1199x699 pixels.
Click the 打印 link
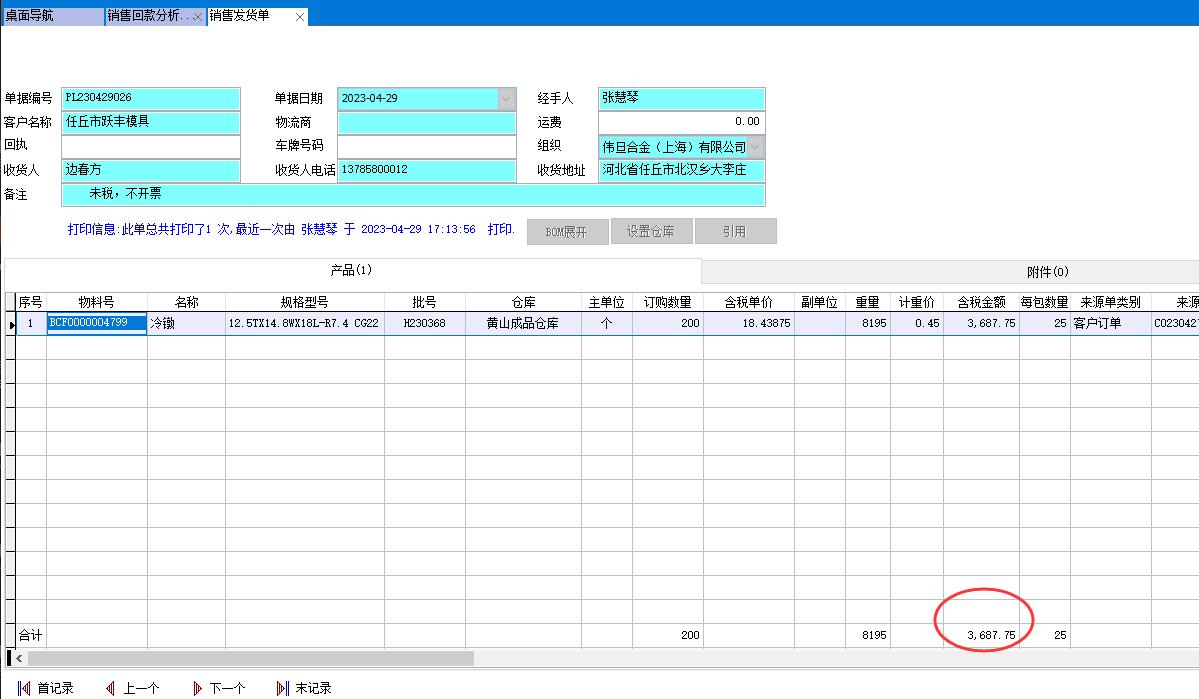(x=500, y=229)
